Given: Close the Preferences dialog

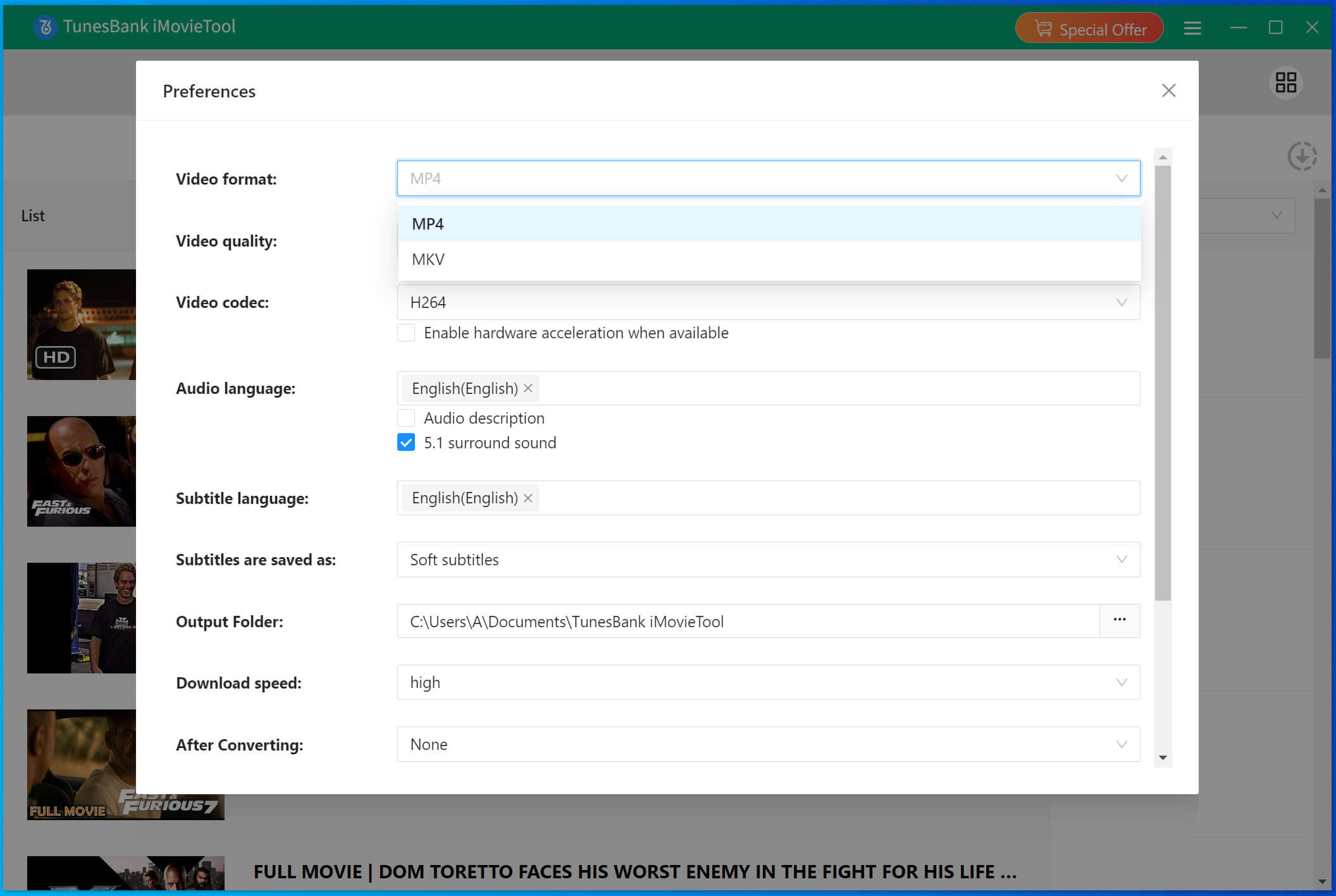Looking at the screenshot, I should point(1168,91).
